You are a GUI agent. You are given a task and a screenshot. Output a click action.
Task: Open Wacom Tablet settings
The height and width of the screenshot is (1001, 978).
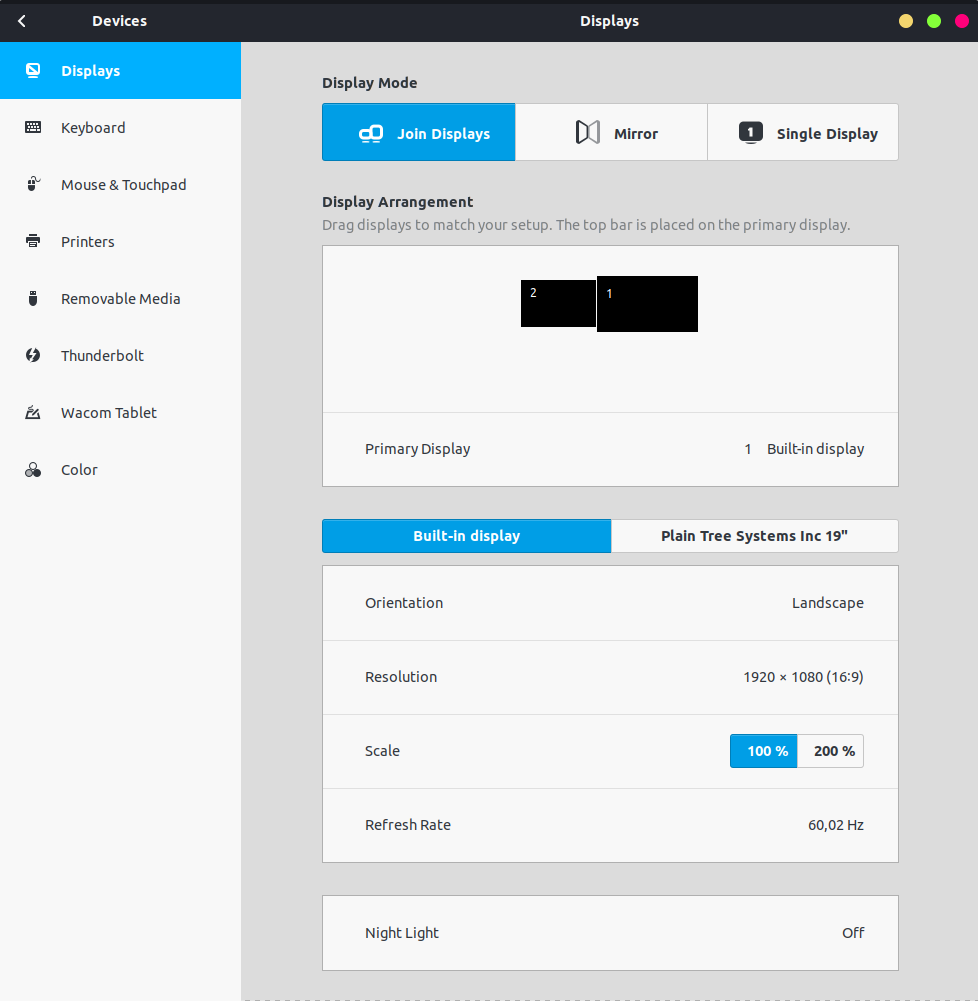(x=121, y=412)
